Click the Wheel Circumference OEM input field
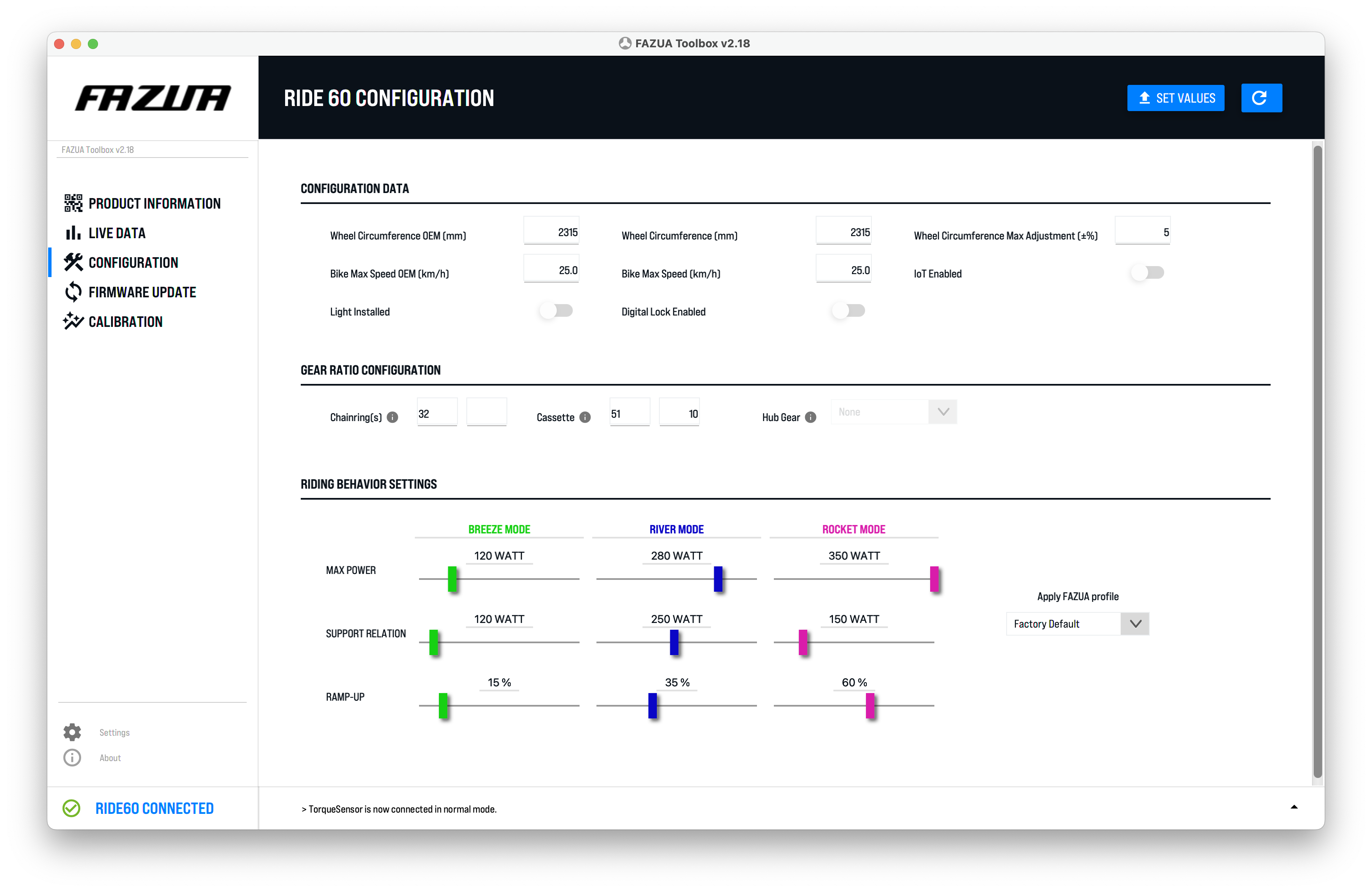Viewport: 1372px width, 892px height. [551, 231]
